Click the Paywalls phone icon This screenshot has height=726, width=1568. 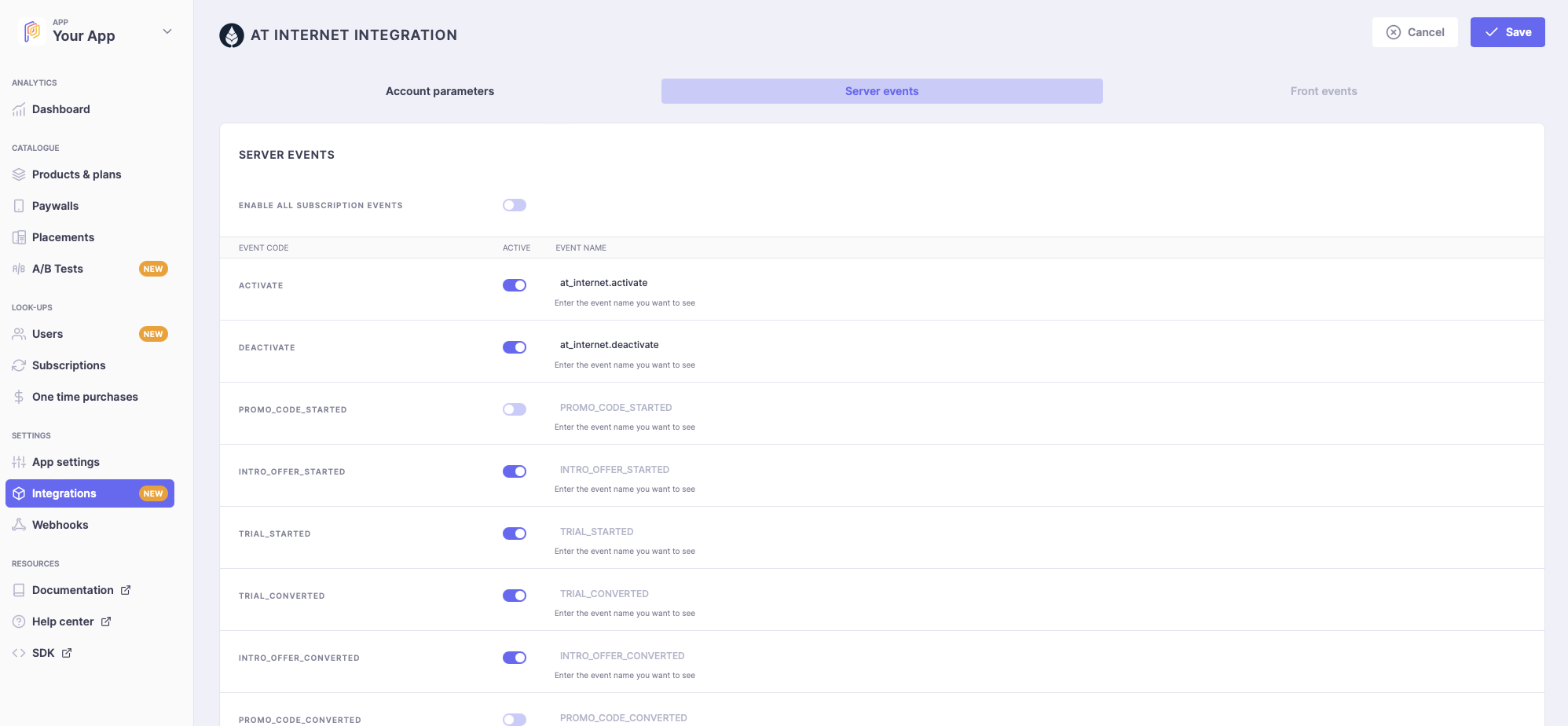click(x=19, y=206)
